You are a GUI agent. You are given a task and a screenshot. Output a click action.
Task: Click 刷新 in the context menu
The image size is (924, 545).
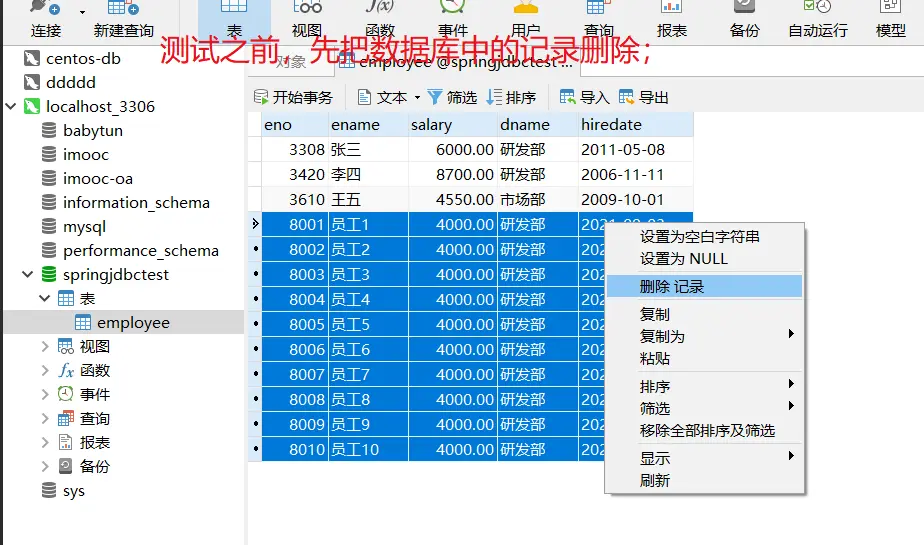[x=655, y=480]
